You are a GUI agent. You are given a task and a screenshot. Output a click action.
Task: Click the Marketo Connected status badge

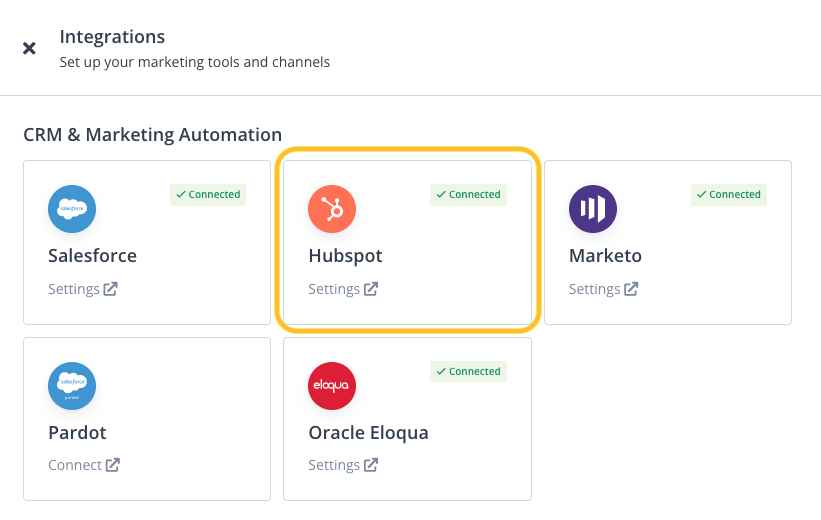729,194
